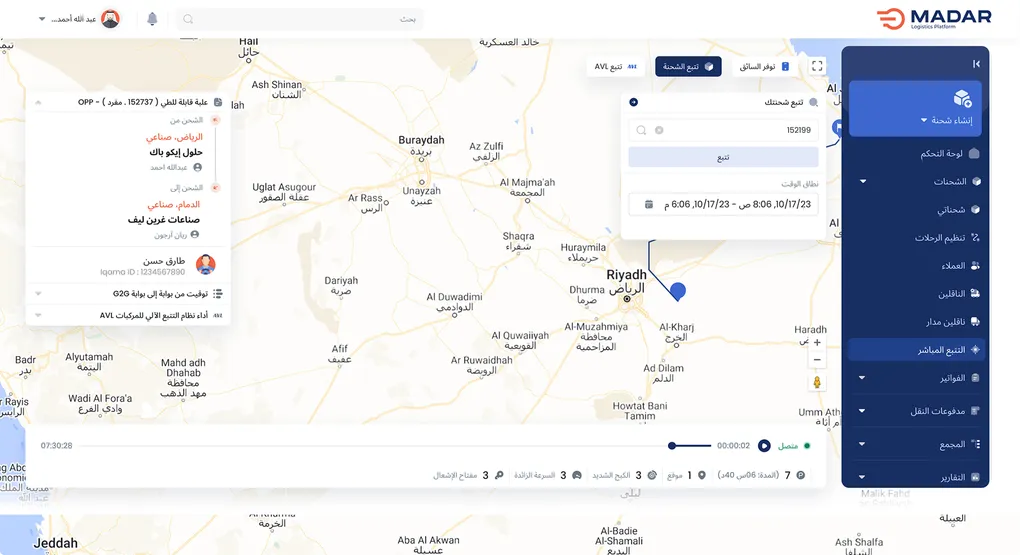Viewport: 1020px width, 555px height.
Task: Open fullscreen map view icon
Action: (x=817, y=66)
